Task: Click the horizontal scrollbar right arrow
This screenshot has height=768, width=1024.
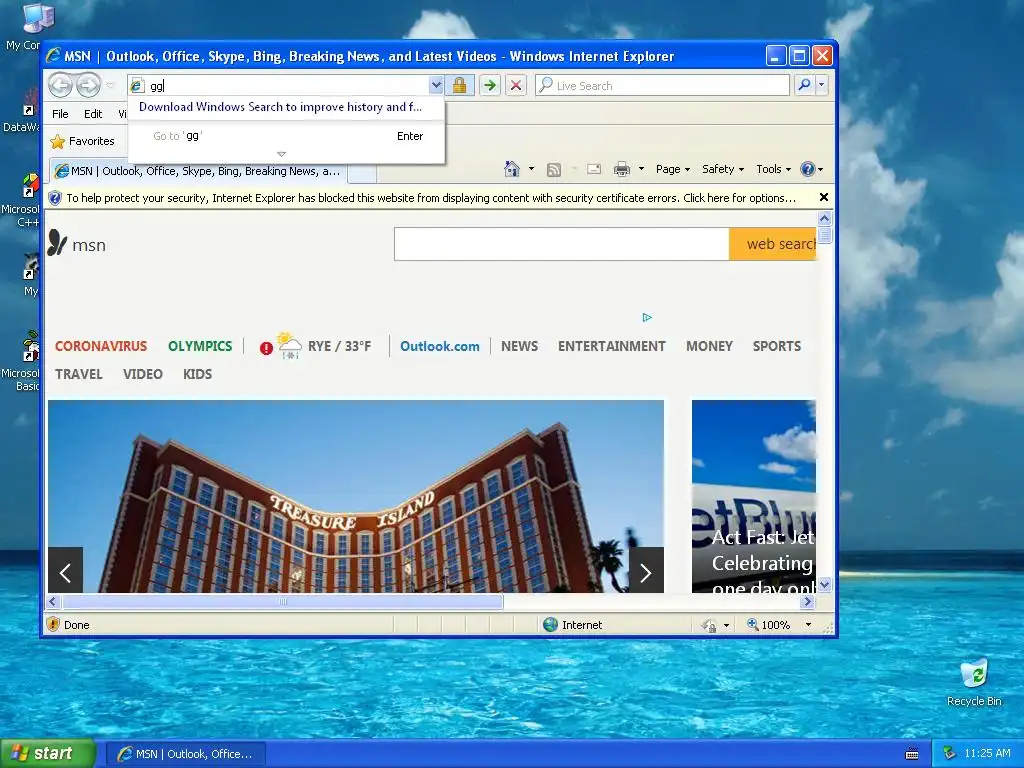Action: tap(808, 601)
